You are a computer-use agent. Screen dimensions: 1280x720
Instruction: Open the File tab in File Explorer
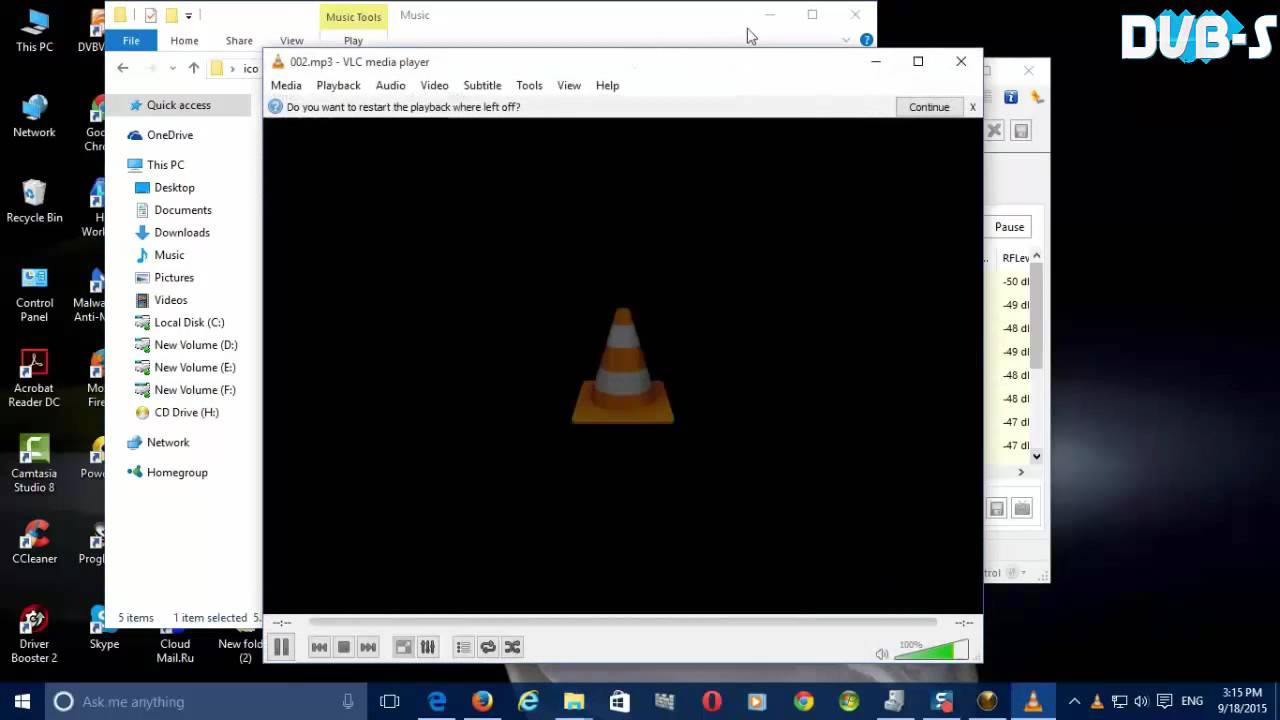click(131, 41)
